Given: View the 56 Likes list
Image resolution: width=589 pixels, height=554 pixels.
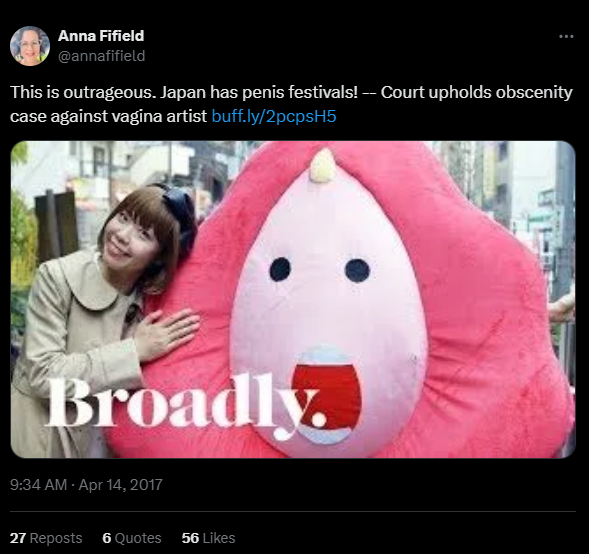Looking at the screenshot, I should tap(208, 538).
